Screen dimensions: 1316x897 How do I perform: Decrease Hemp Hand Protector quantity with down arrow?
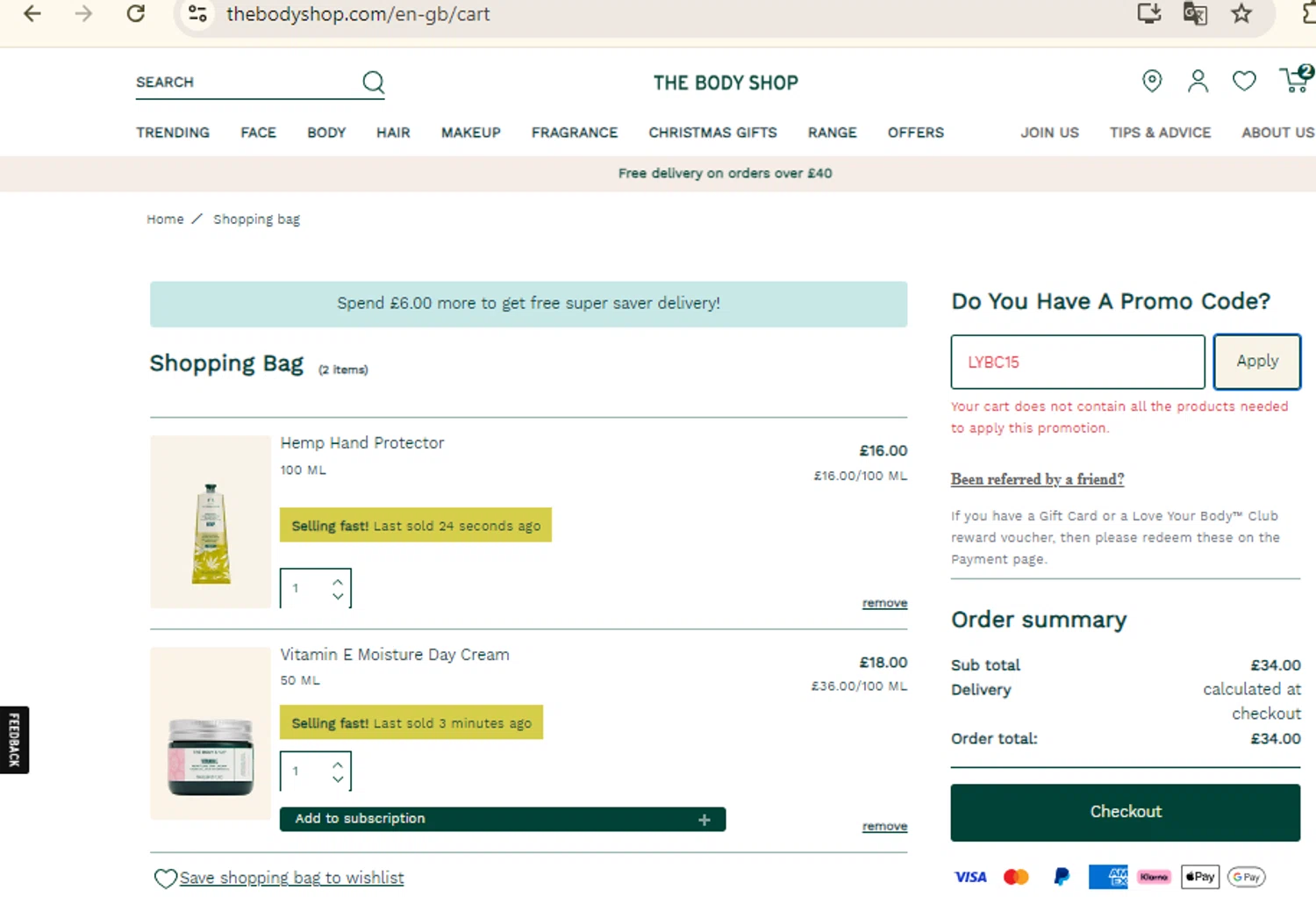[338, 597]
